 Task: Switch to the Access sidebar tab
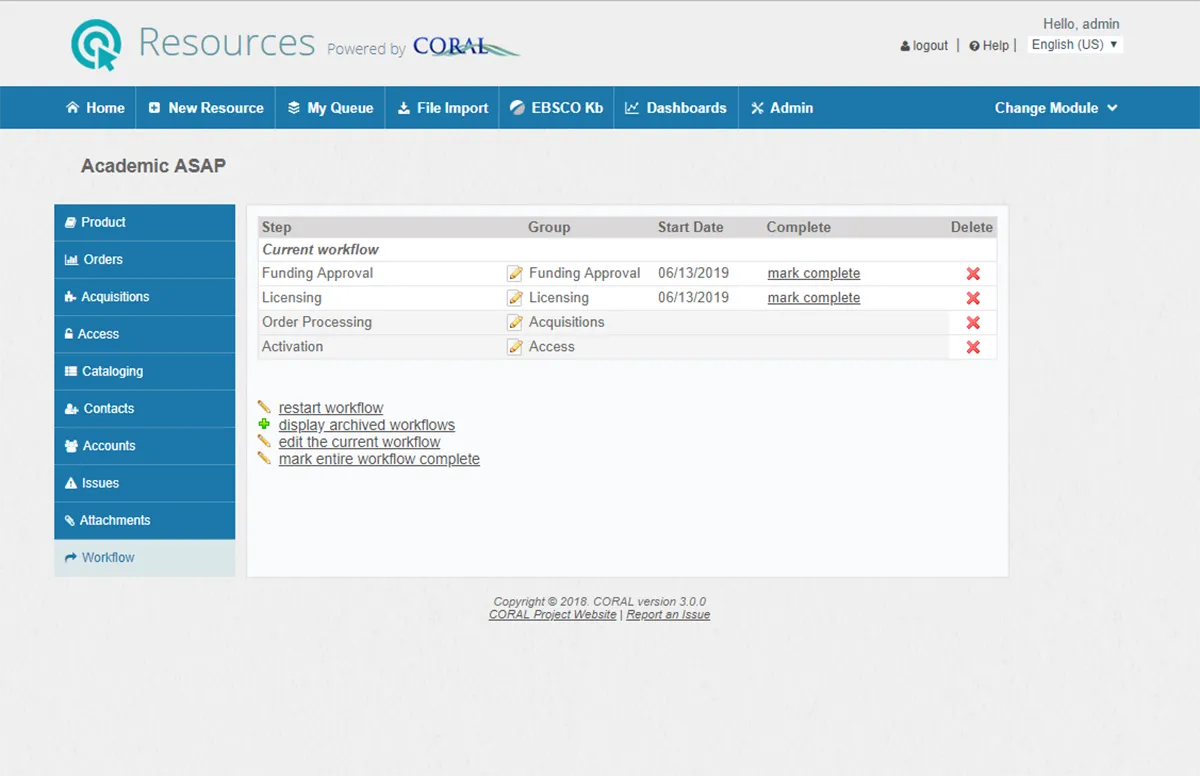pyautogui.click(x=145, y=334)
